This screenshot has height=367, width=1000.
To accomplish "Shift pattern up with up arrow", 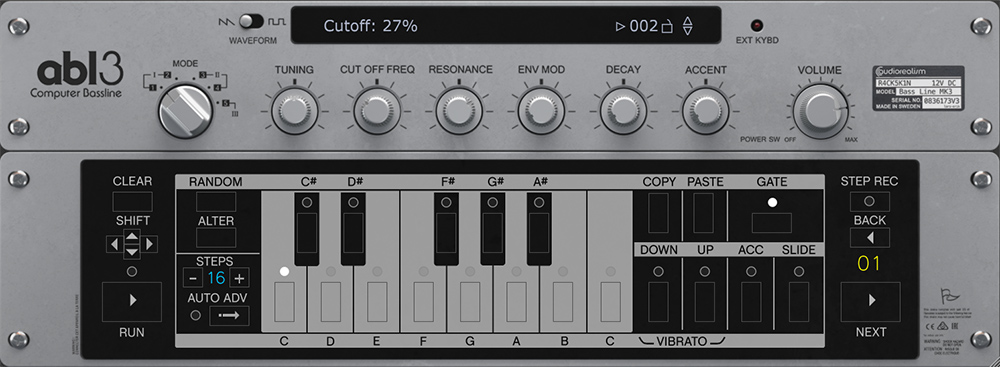I will coord(131,237).
